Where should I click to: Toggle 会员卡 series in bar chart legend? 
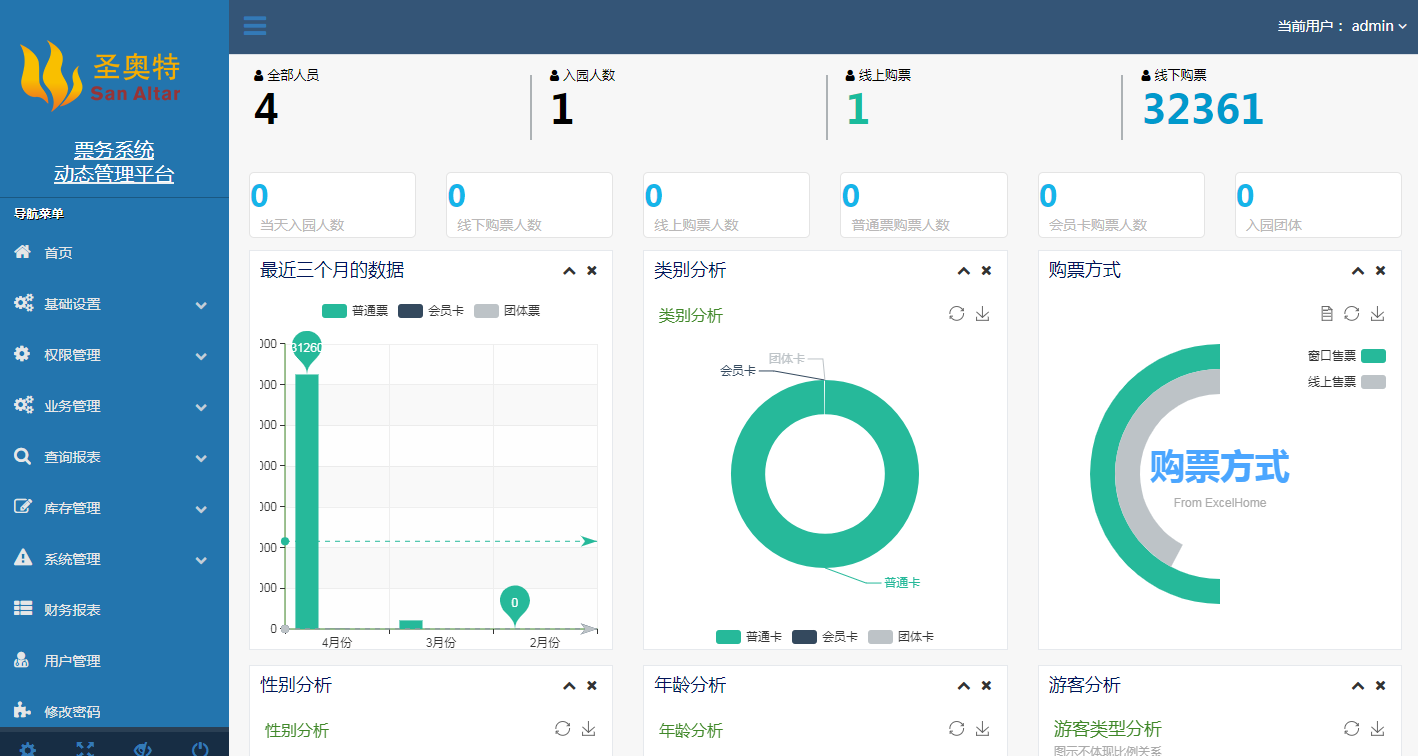coord(431,311)
